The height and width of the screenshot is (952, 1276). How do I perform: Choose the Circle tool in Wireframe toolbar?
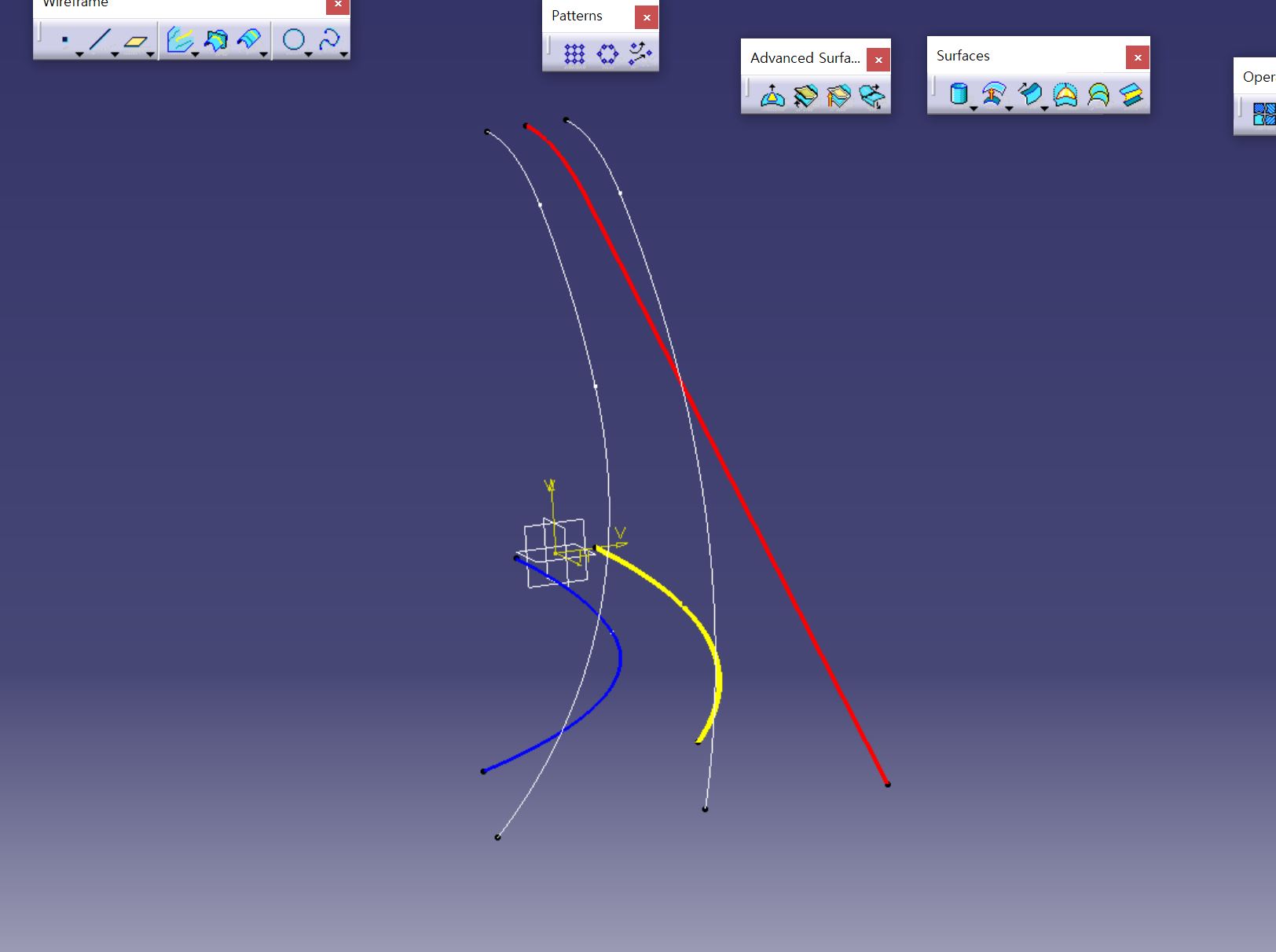pyautogui.click(x=293, y=39)
